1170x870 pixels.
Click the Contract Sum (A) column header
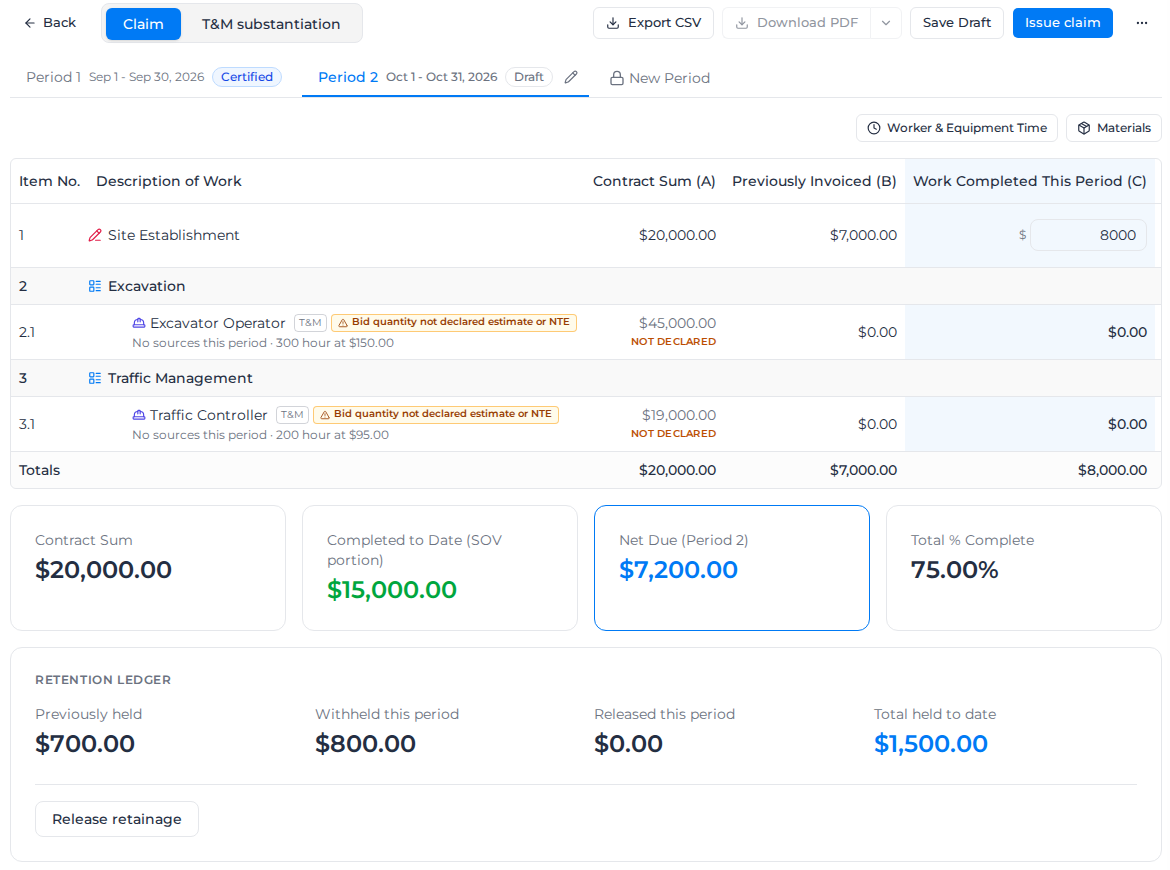pyautogui.click(x=654, y=181)
